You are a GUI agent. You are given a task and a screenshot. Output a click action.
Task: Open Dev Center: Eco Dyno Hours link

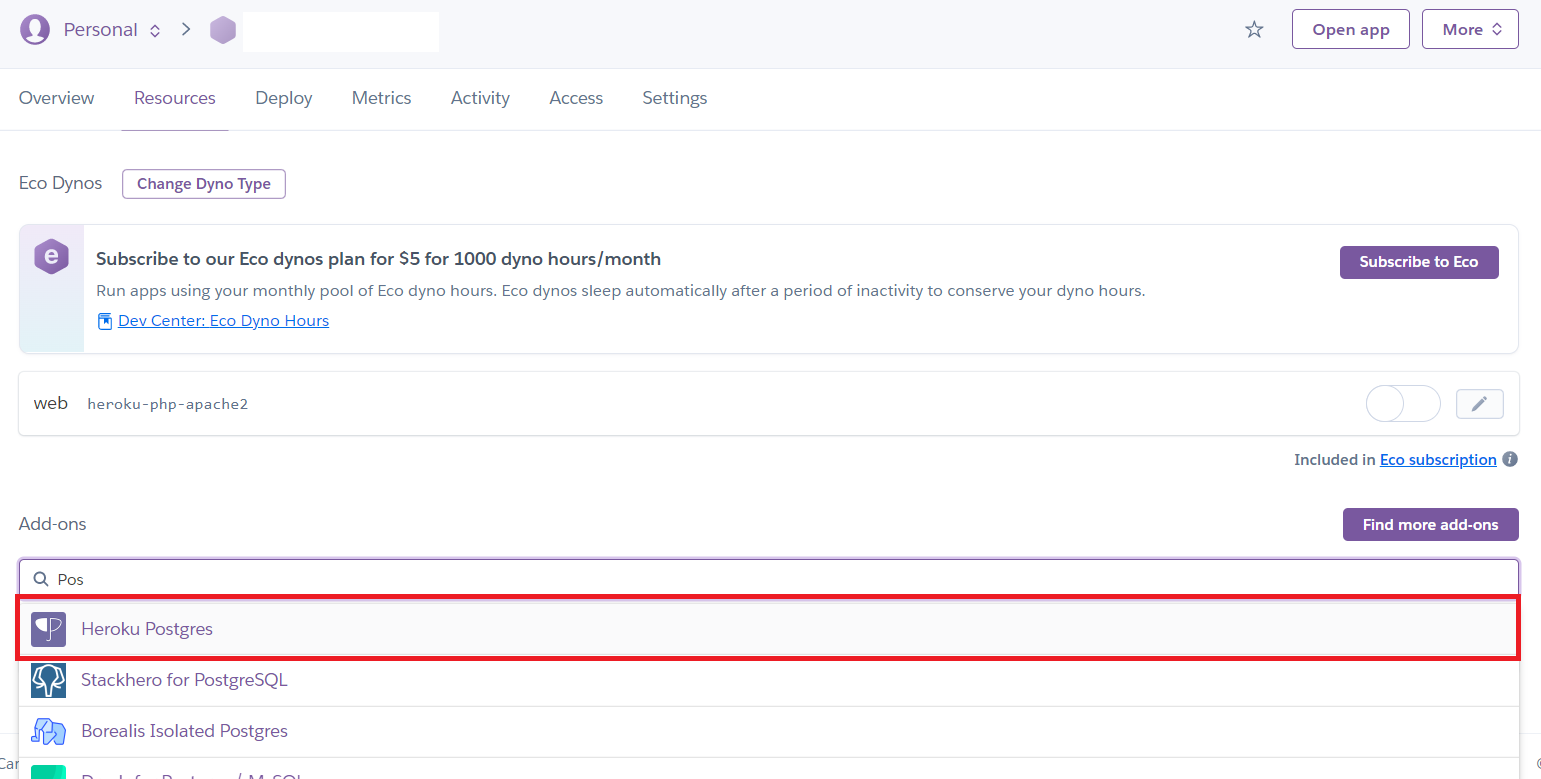223,321
